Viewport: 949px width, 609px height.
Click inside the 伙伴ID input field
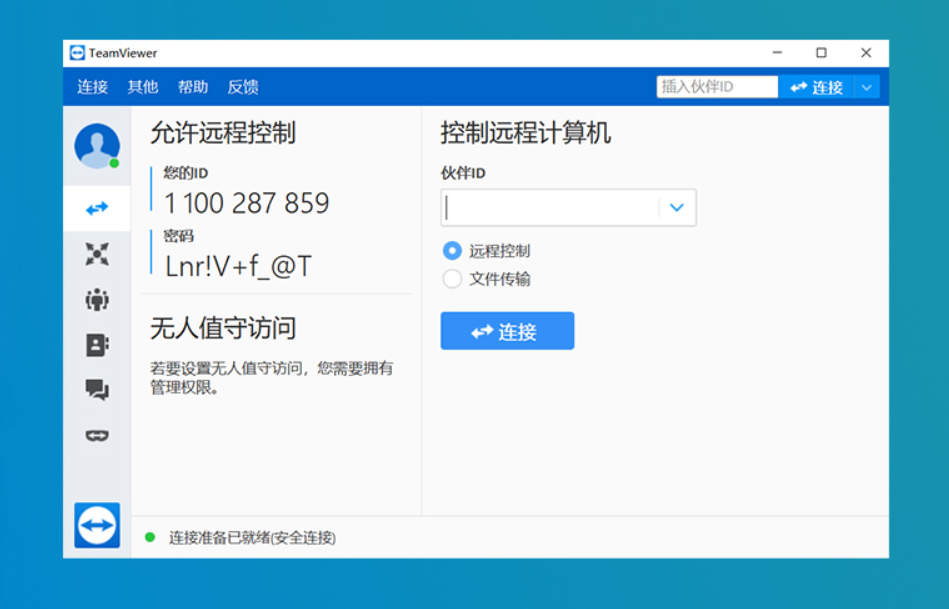[550, 208]
